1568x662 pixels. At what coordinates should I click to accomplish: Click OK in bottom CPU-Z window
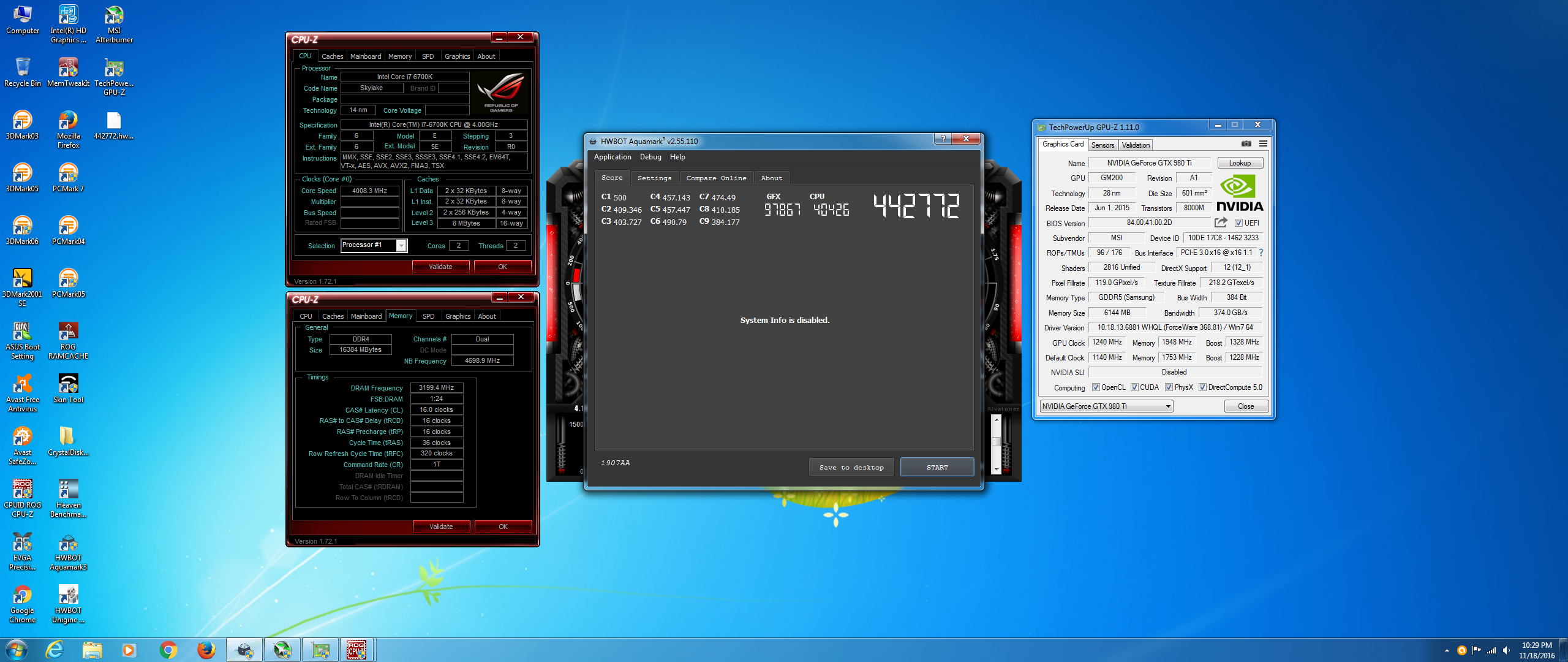pyautogui.click(x=503, y=527)
